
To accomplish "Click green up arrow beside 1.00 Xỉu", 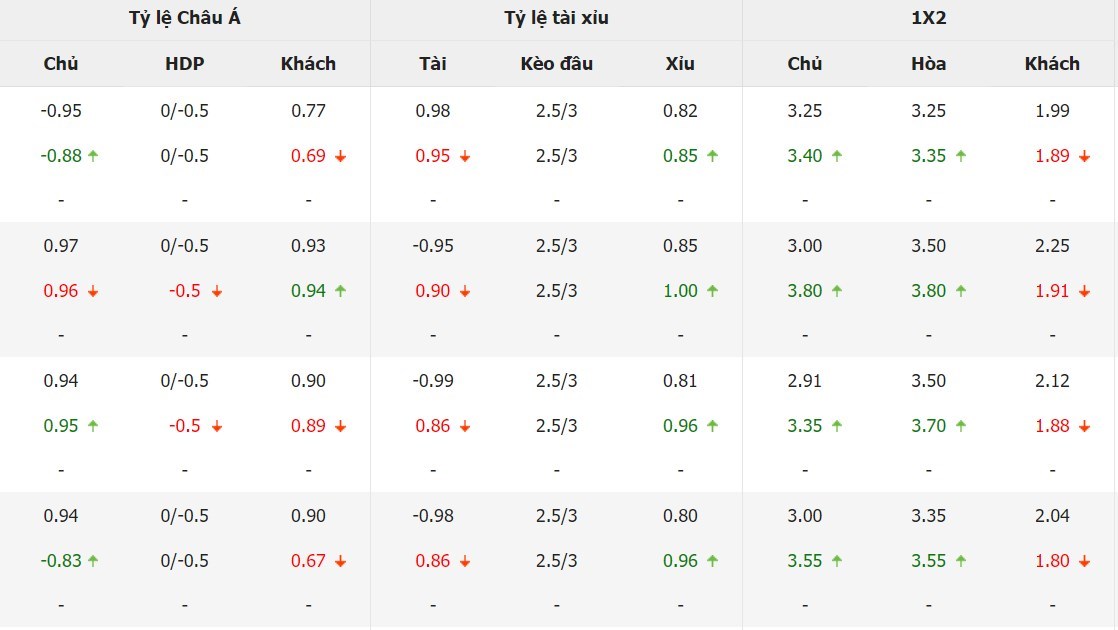I will 712,291.
